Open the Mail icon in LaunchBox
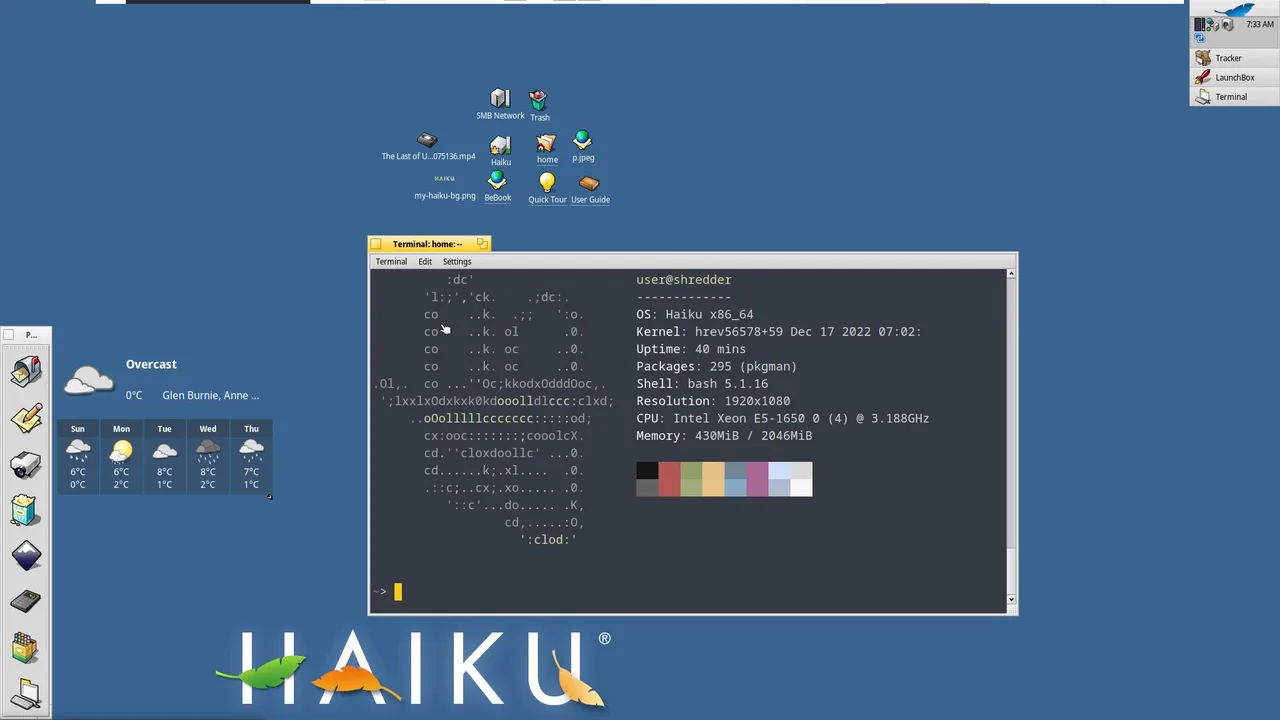The image size is (1280, 720). point(26,371)
